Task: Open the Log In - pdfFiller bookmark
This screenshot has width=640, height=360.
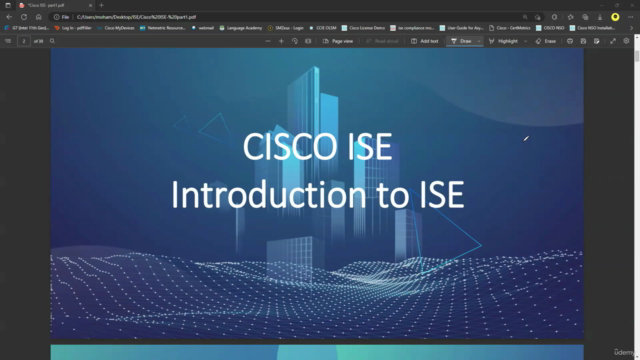Action: (73, 28)
